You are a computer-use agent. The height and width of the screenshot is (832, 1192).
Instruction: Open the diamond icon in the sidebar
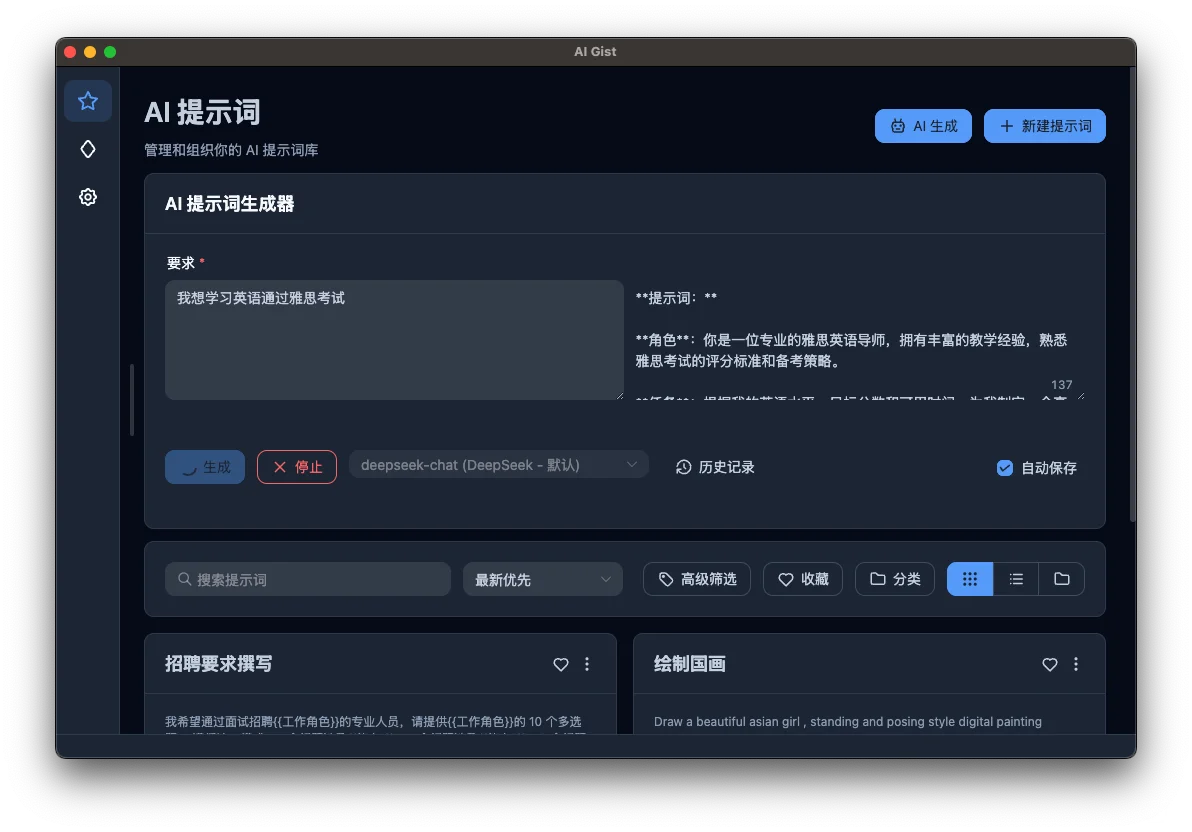(88, 149)
